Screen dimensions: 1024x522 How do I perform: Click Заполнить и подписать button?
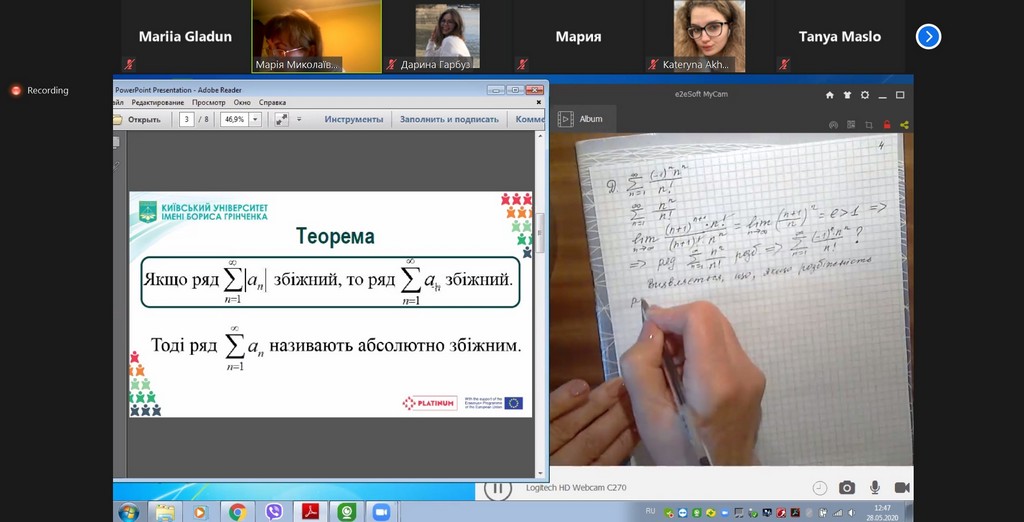point(449,119)
